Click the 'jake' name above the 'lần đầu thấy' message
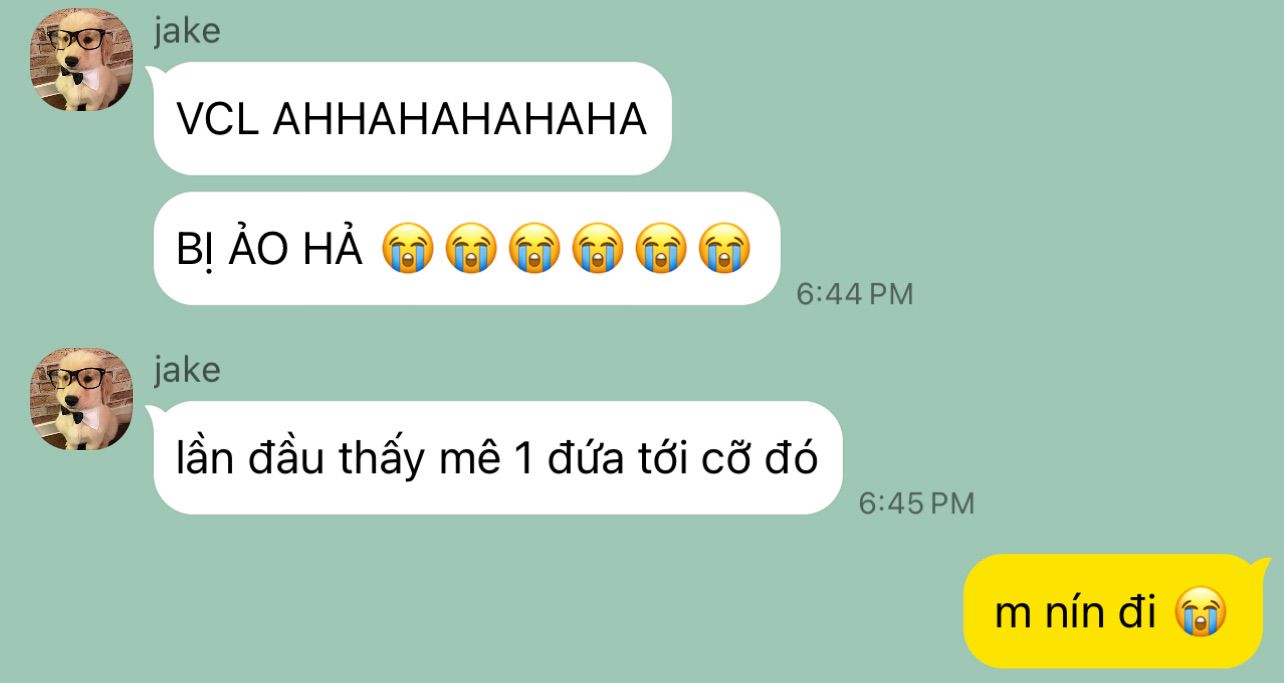Image resolution: width=1284 pixels, height=683 pixels. coord(187,370)
